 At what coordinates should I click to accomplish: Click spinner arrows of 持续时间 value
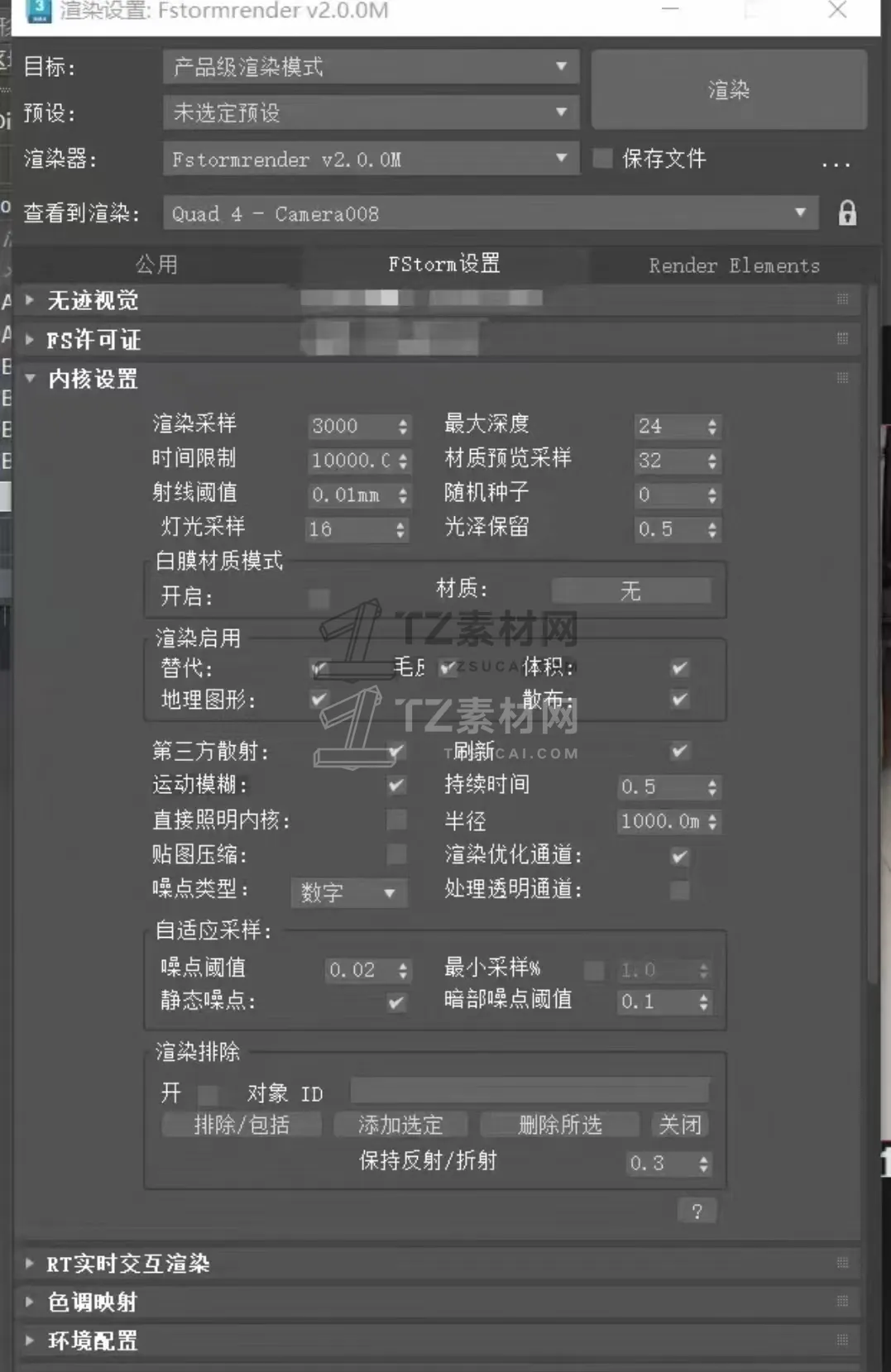(712, 787)
